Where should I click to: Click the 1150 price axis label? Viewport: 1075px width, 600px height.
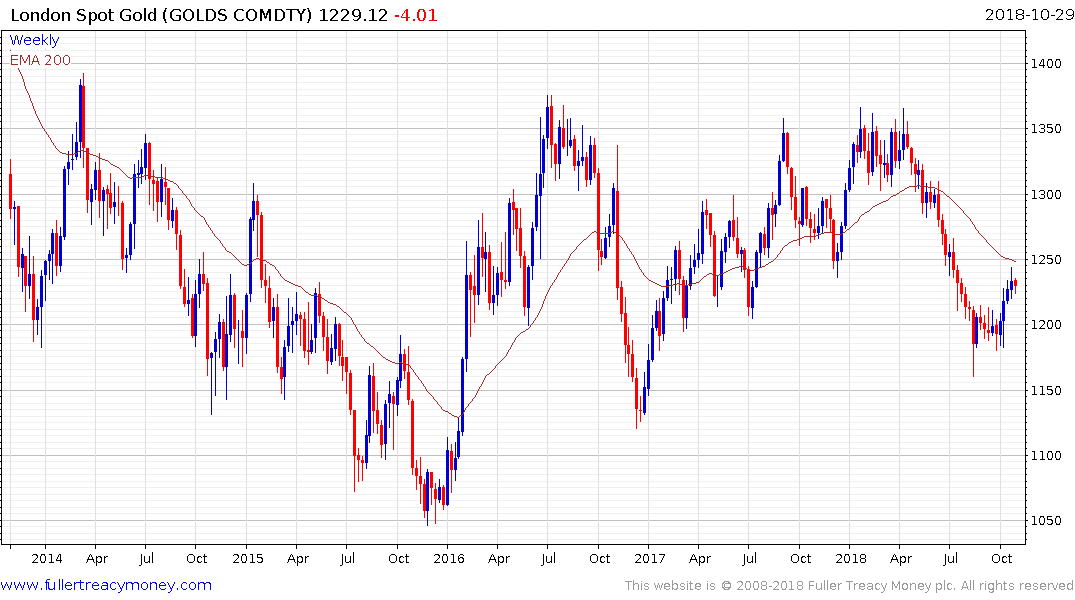[x=1046, y=391]
